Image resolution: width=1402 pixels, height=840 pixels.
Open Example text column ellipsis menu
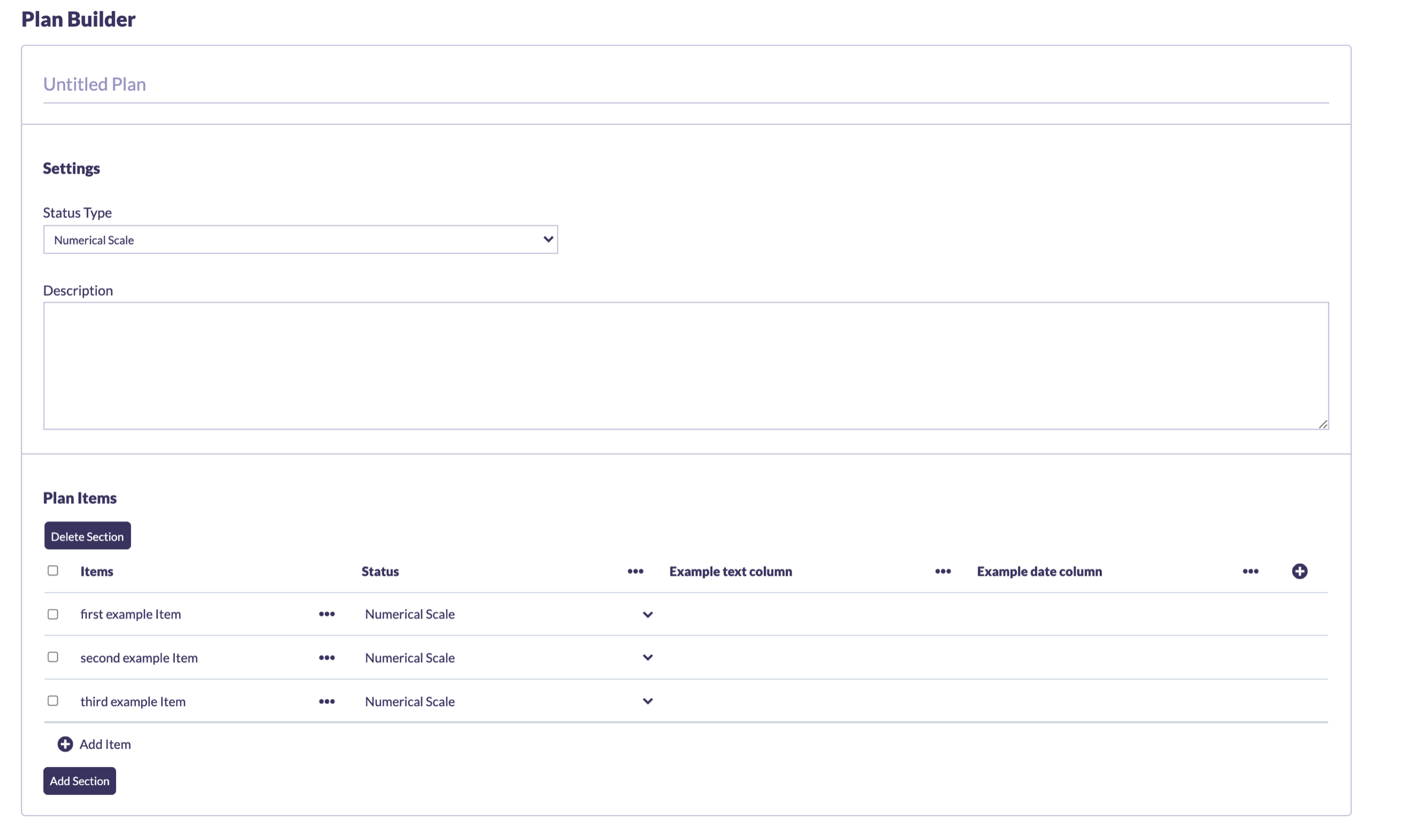pos(942,571)
